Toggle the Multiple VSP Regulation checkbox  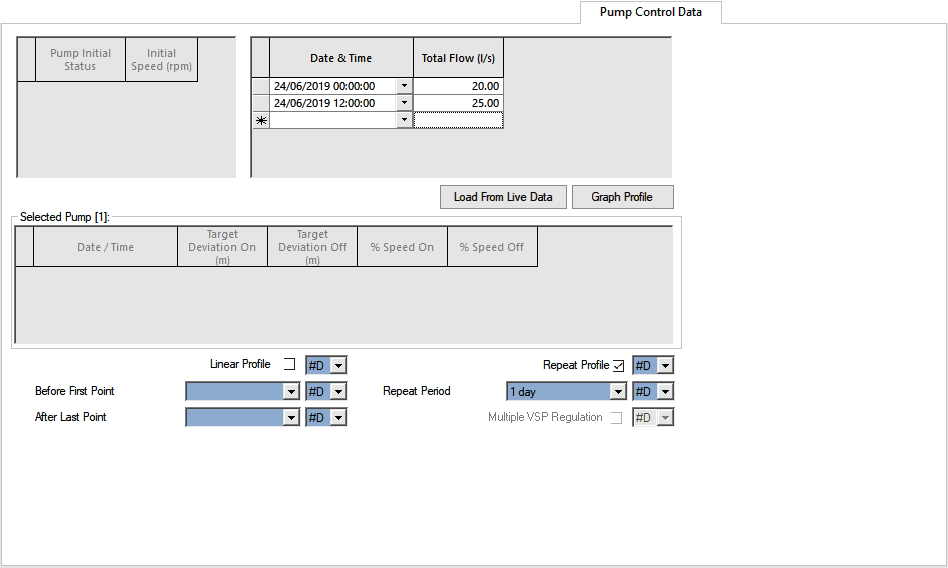[x=616, y=417]
